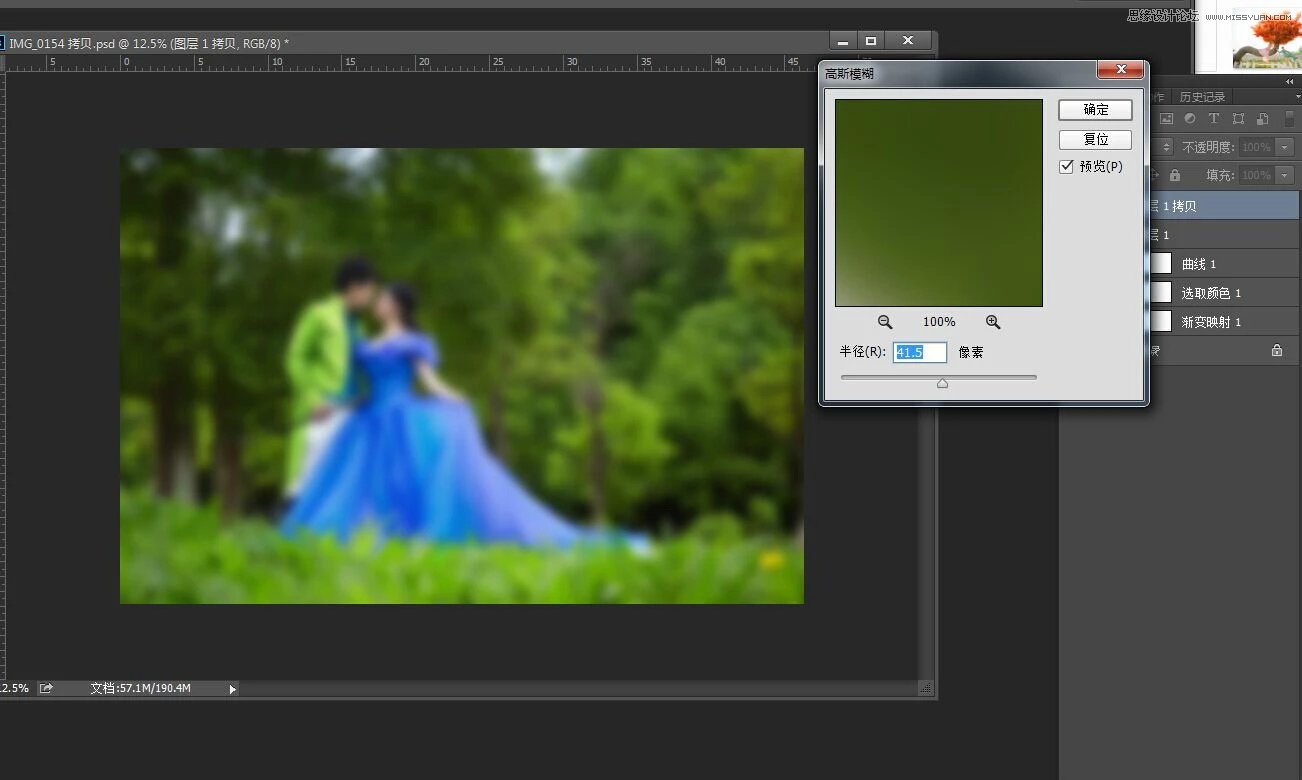Switch to the 历史记录 history tab
This screenshot has height=780, width=1302.
point(1201,97)
